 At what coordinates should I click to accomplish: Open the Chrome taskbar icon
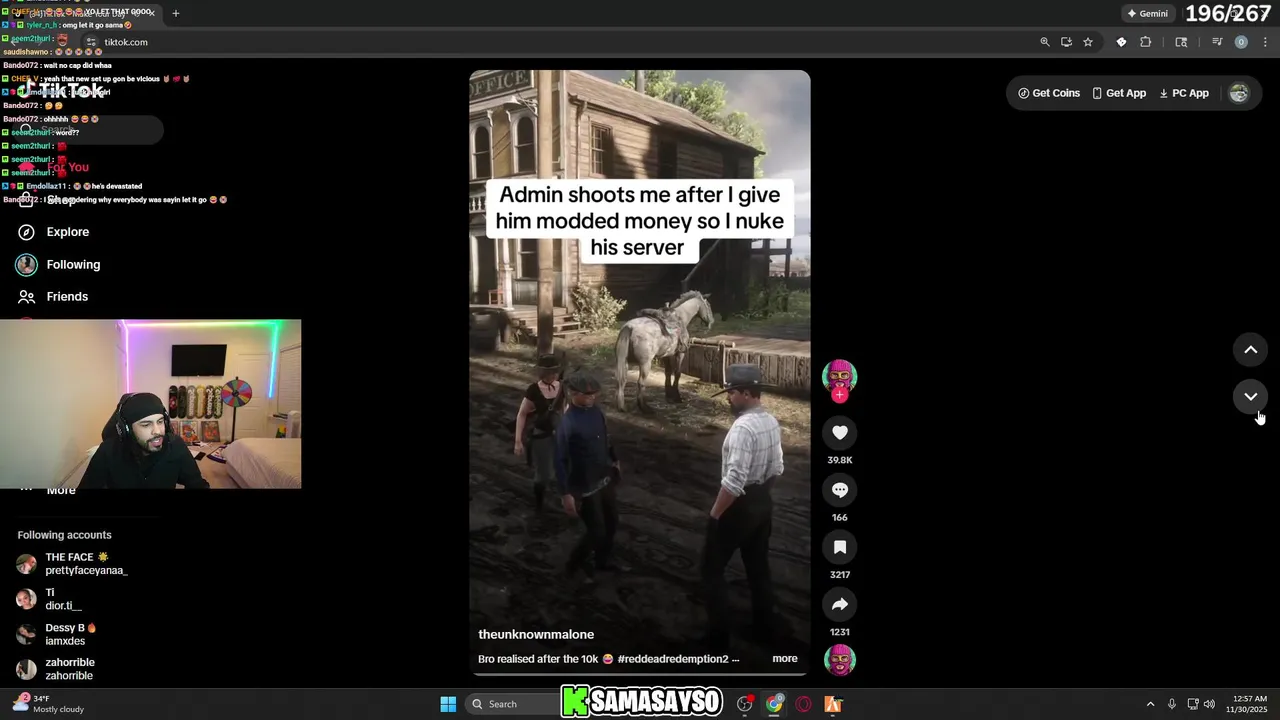click(x=774, y=704)
